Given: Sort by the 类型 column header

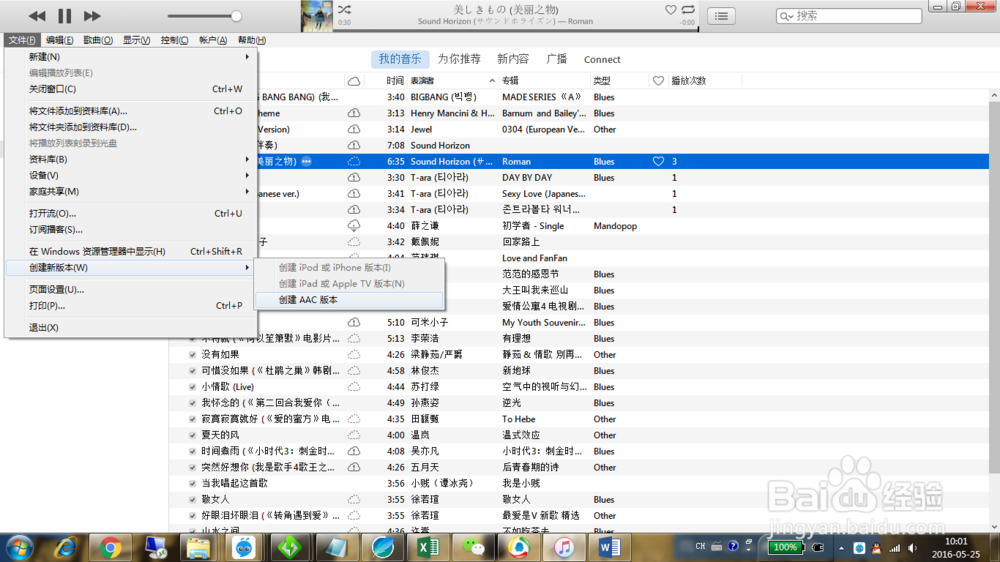Looking at the screenshot, I should [619, 81].
